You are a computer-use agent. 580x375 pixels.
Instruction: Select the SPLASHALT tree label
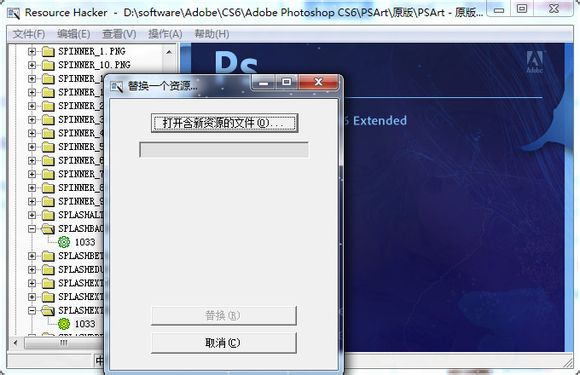point(81,215)
